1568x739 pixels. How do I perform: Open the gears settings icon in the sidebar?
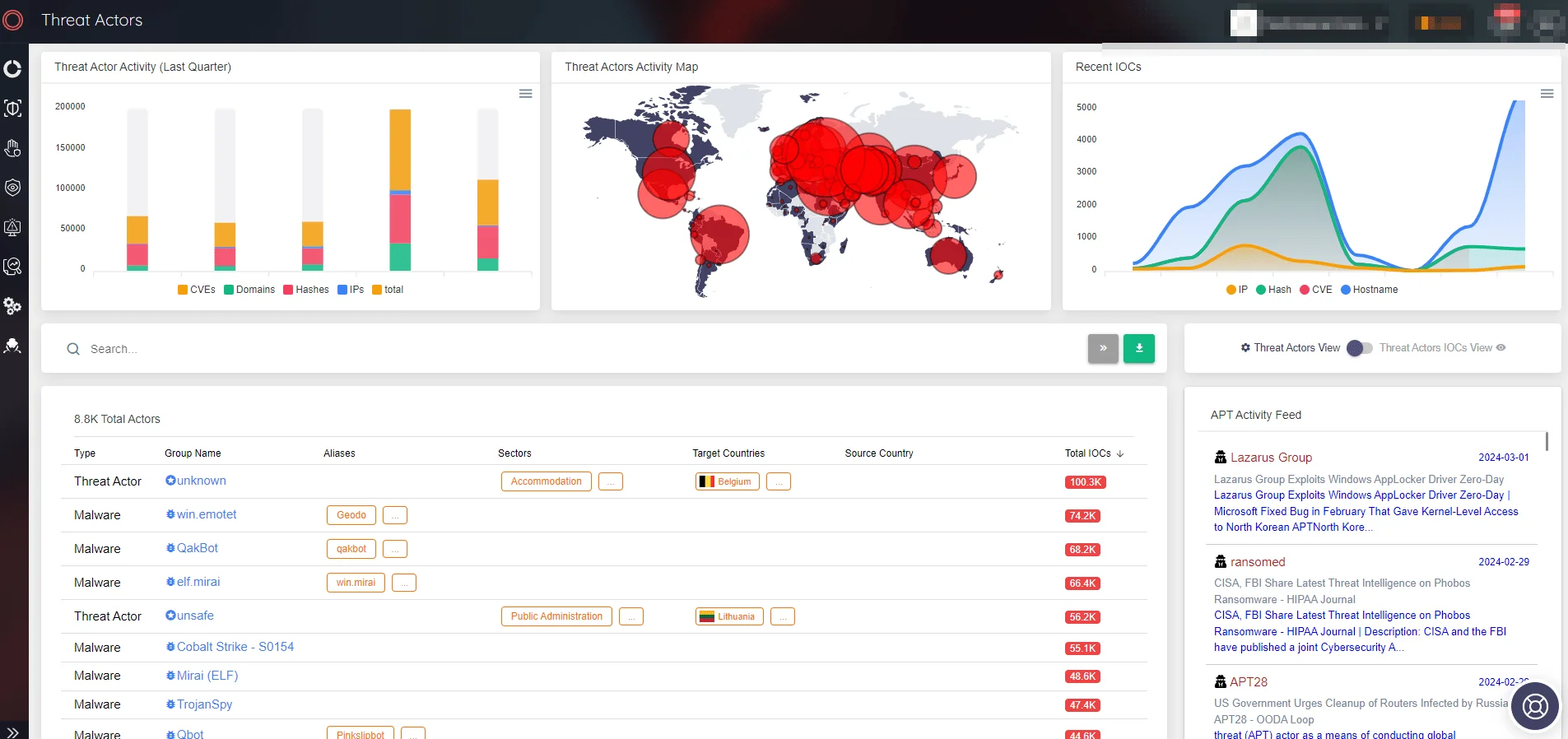[12, 306]
